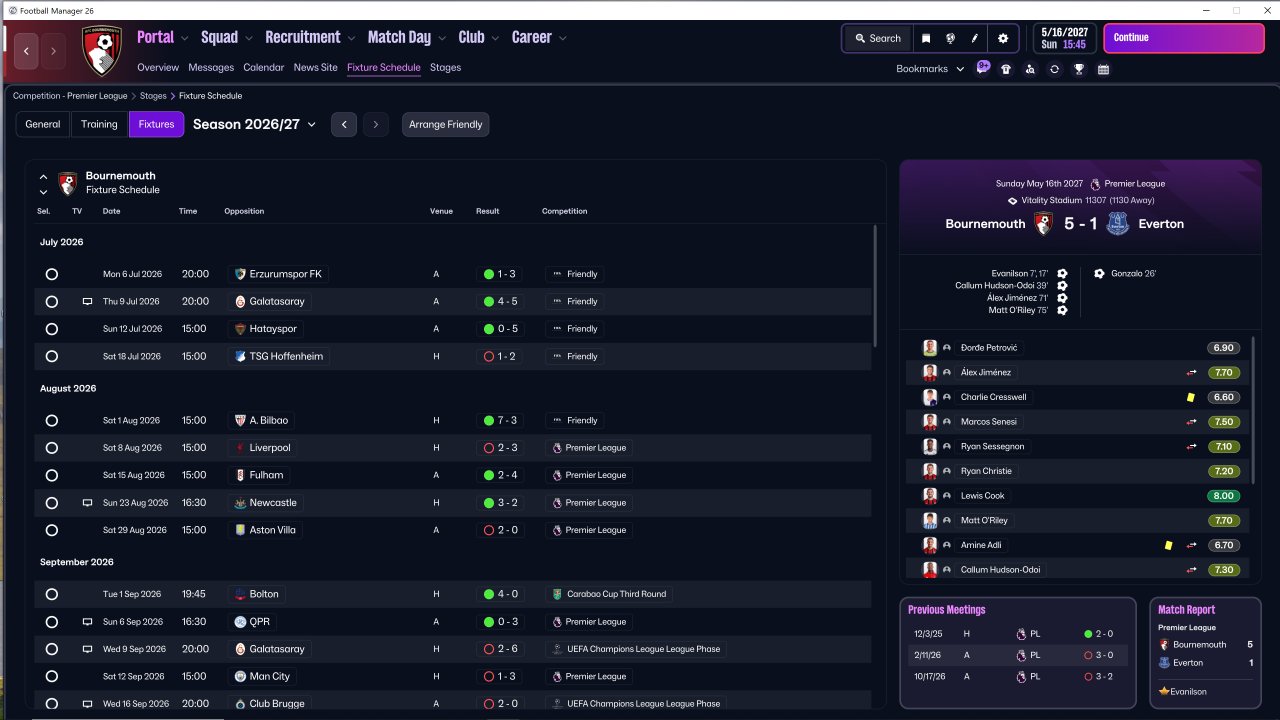Image resolution: width=1280 pixels, height=720 pixels.
Task: Go back with the header back arrow
Action: [27, 51]
